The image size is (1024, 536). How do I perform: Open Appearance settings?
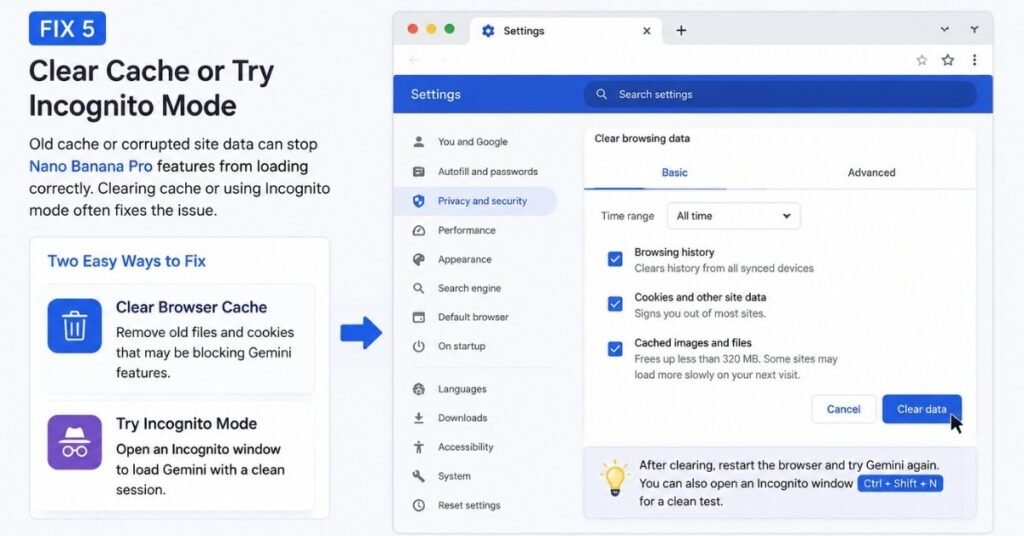(x=475, y=259)
